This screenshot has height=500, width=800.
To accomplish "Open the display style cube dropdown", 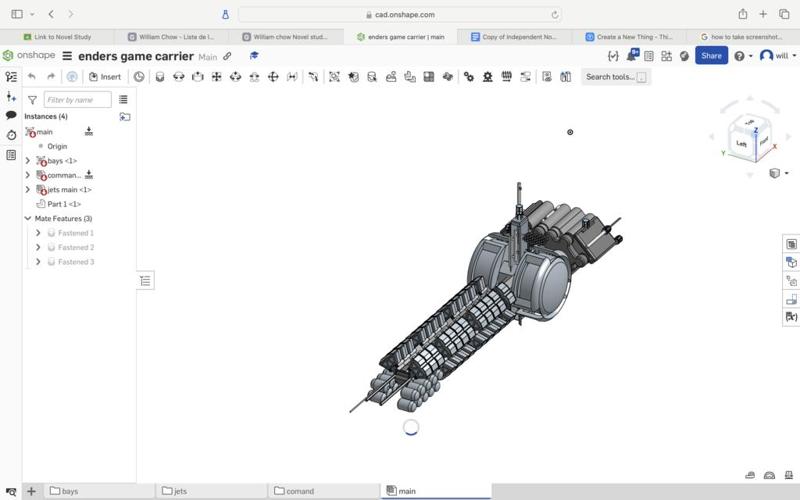I will [779, 173].
